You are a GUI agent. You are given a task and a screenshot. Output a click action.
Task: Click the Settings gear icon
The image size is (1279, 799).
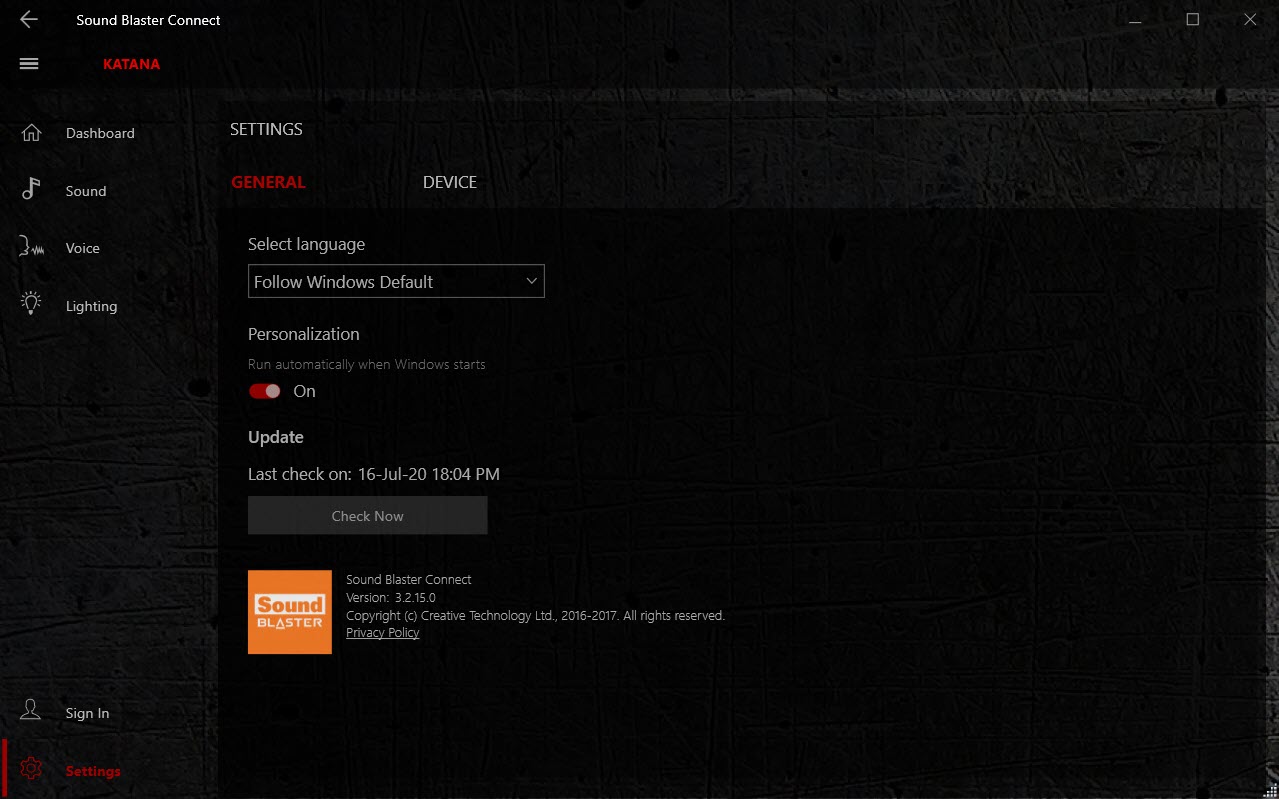pyautogui.click(x=31, y=770)
